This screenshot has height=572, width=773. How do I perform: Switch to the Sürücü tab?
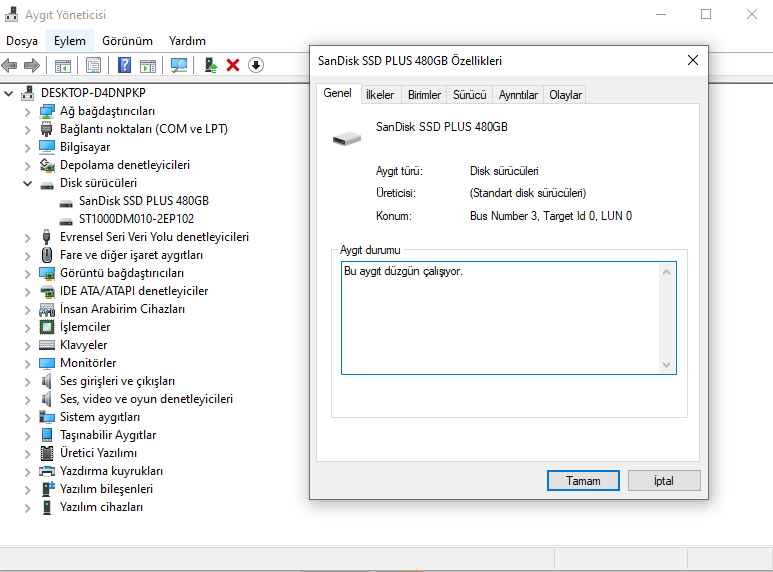470,95
